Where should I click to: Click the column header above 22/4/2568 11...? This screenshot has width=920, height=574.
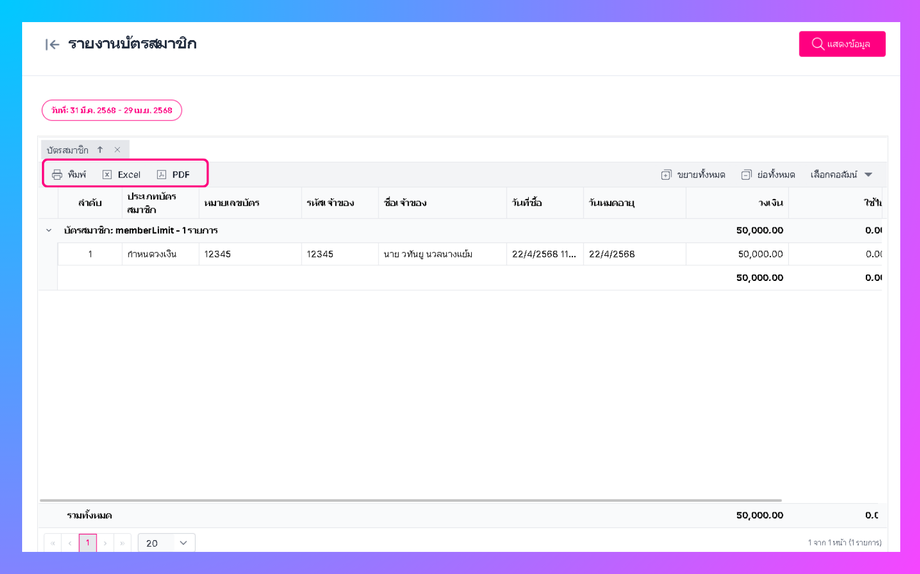pyautogui.click(x=544, y=203)
